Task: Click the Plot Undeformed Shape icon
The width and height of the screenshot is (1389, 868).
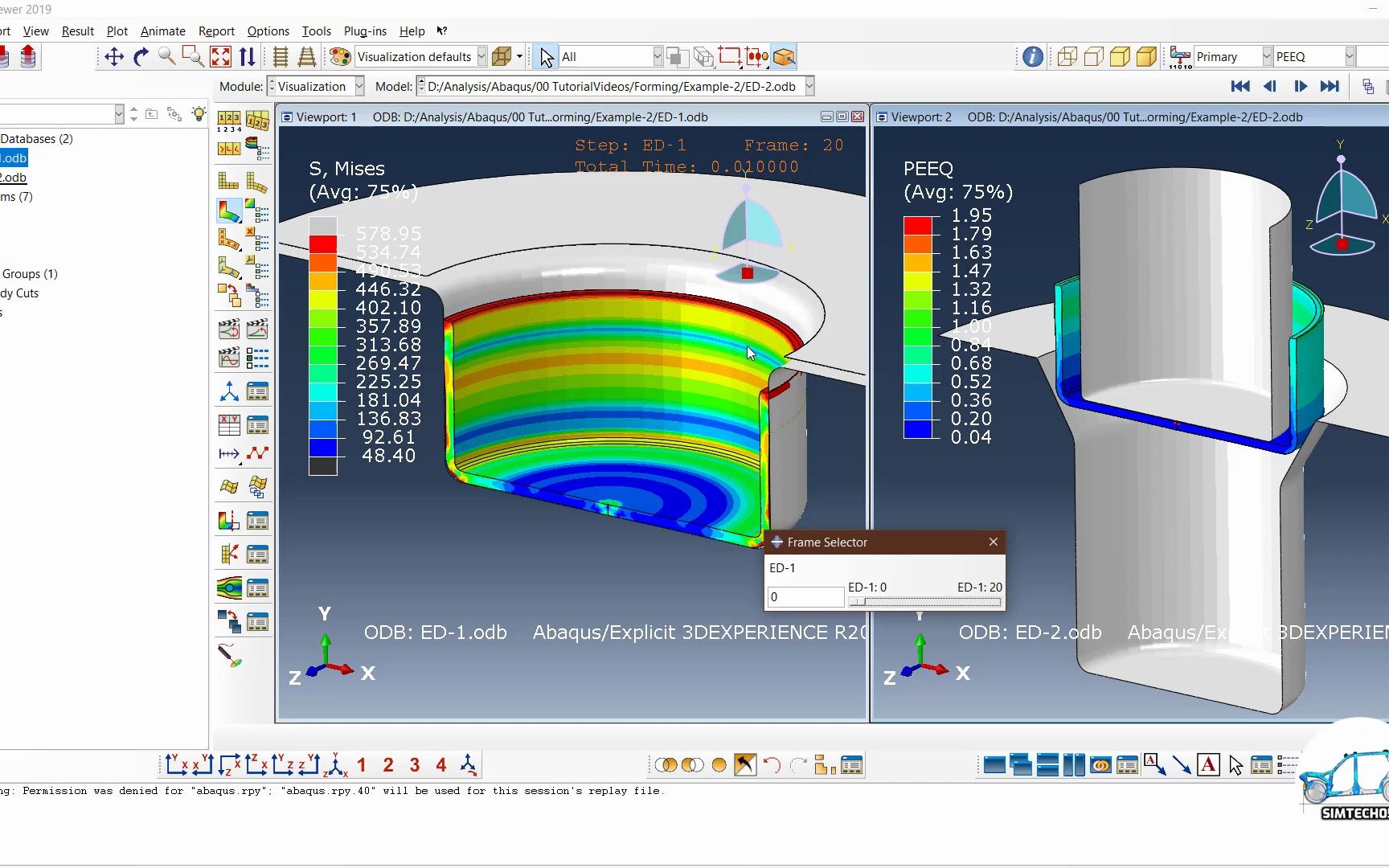Action: [228, 182]
